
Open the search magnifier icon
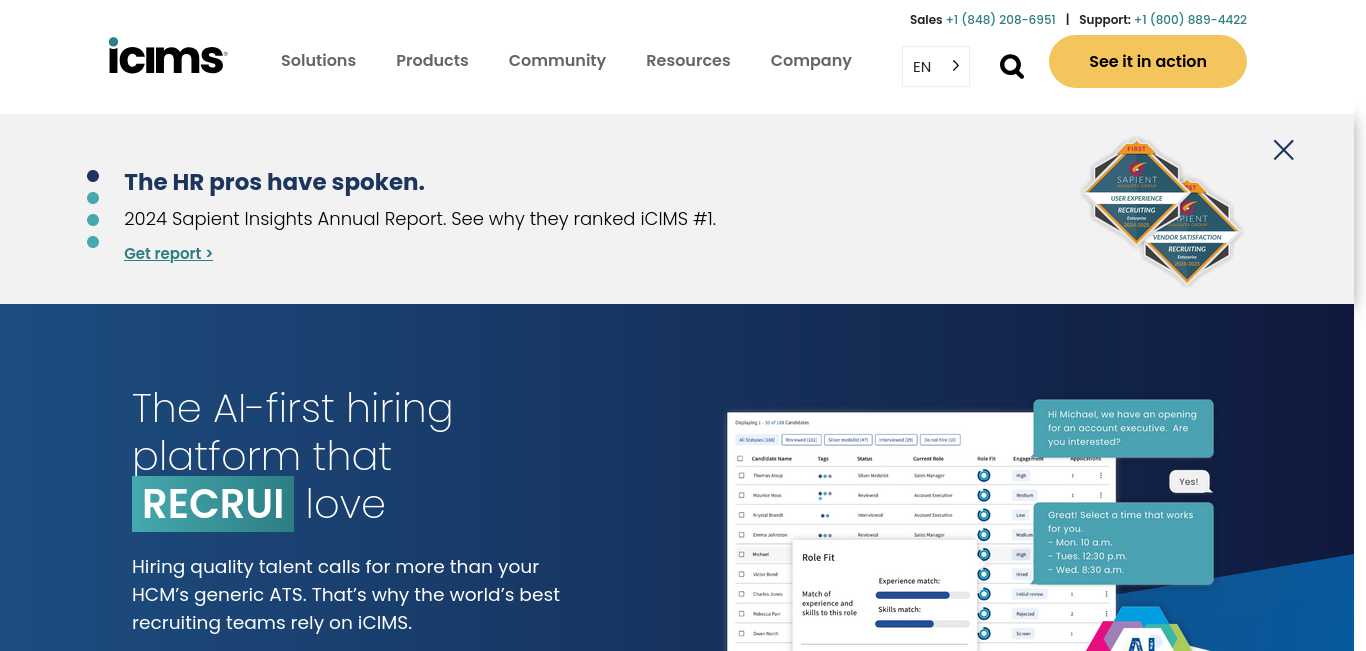1012,66
